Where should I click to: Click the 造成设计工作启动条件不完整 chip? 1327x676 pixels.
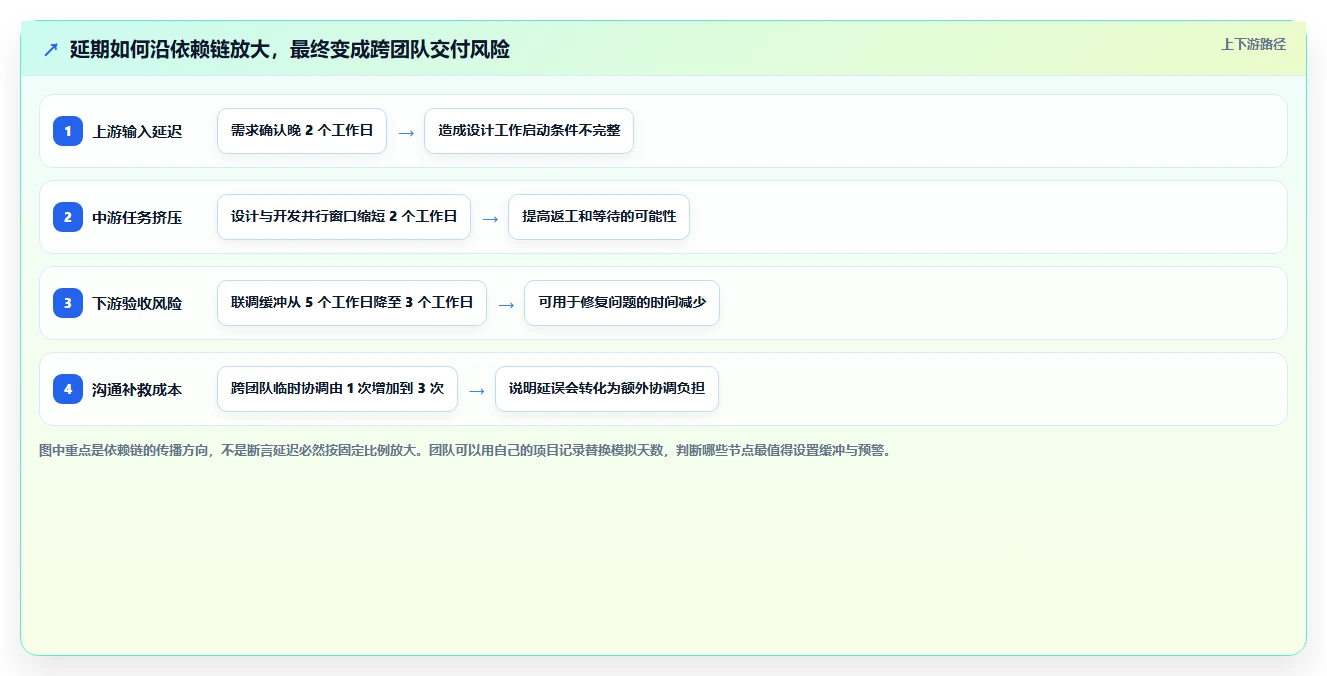click(x=529, y=131)
